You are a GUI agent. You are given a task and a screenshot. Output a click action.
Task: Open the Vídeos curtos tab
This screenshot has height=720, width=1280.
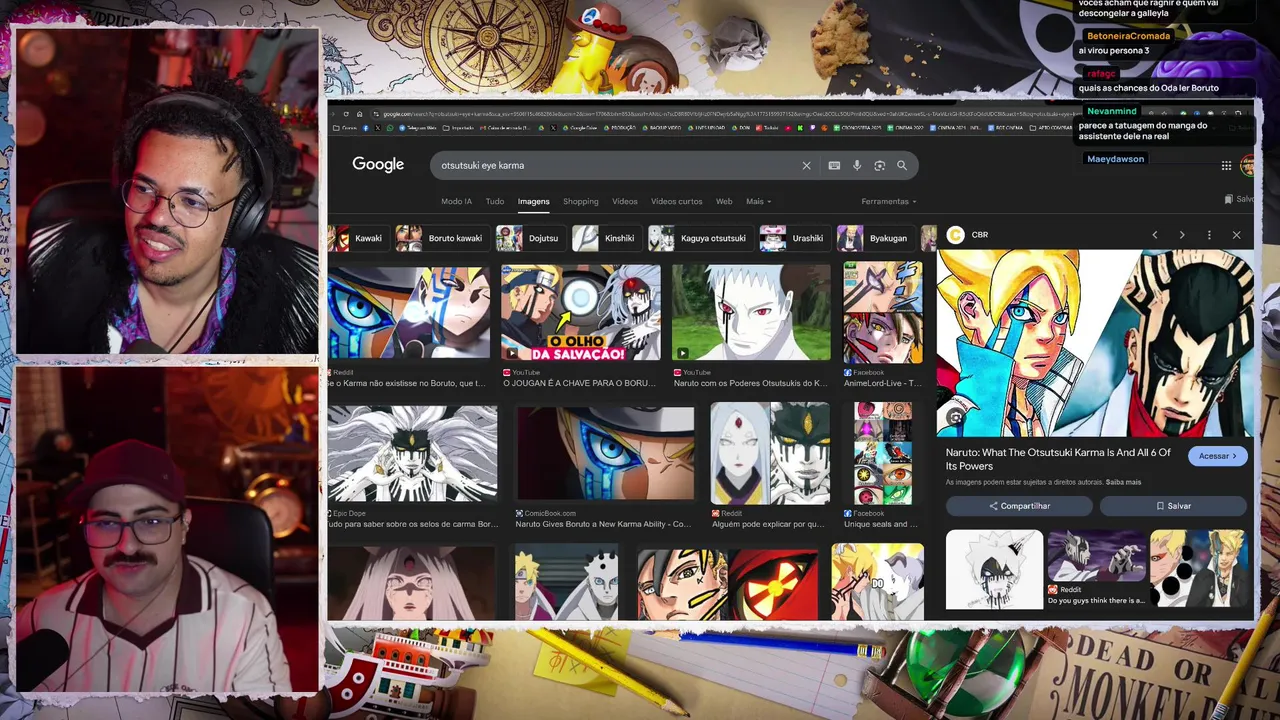click(x=676, y=202)
